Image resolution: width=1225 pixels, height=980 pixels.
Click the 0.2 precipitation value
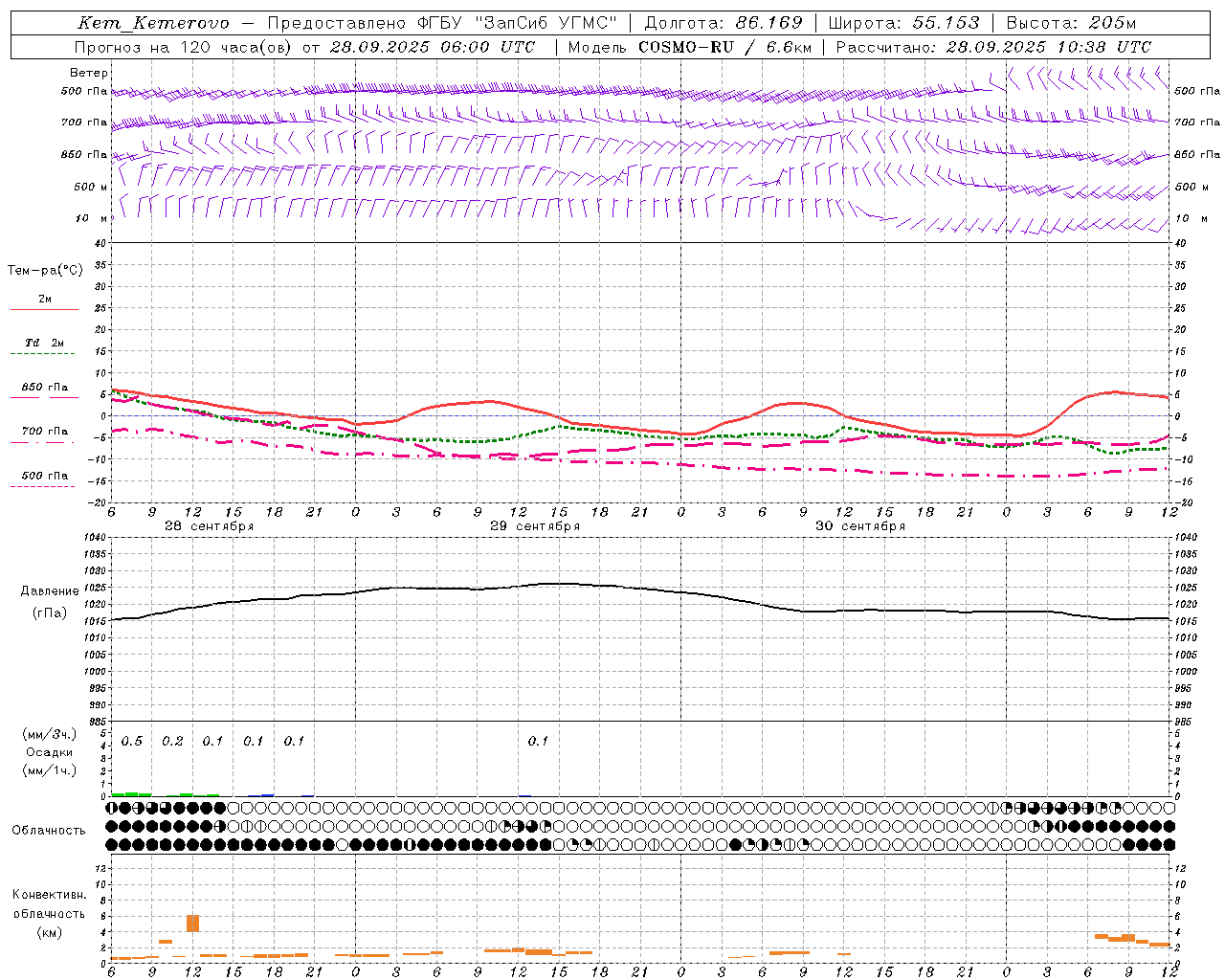(172, 742)
